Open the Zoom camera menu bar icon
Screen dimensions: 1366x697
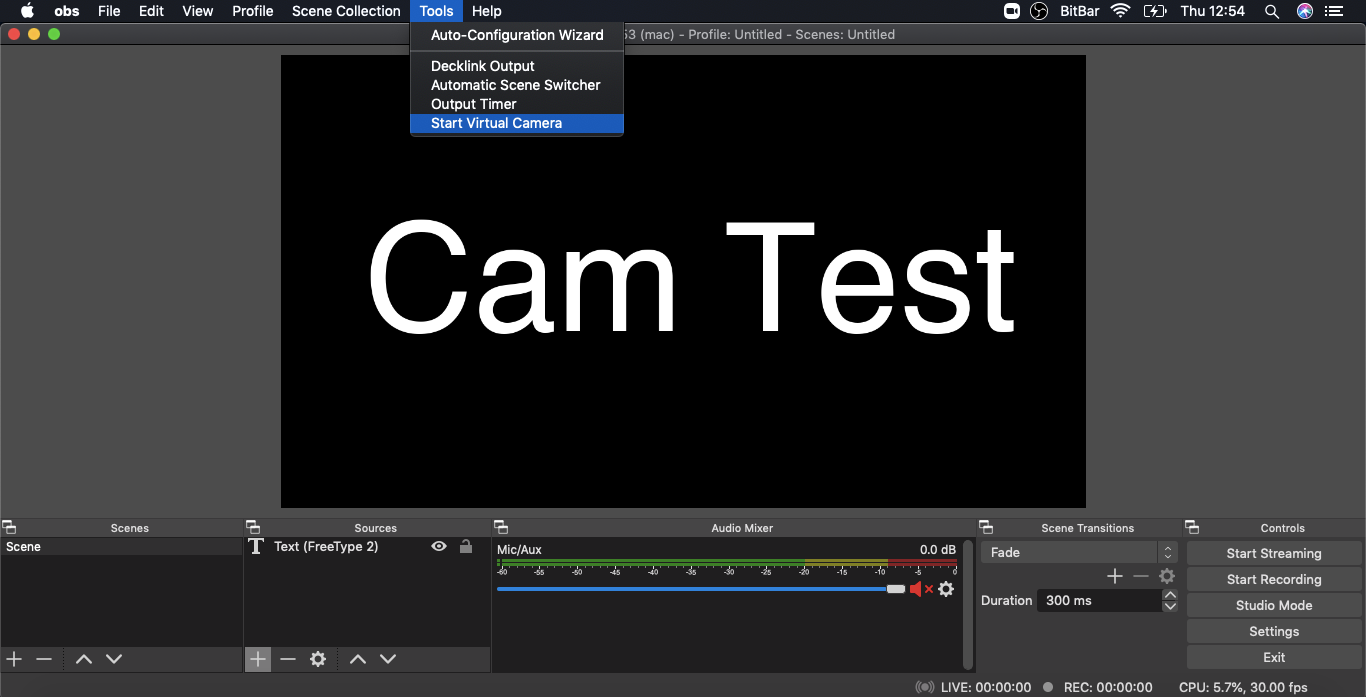(1011, 11)
